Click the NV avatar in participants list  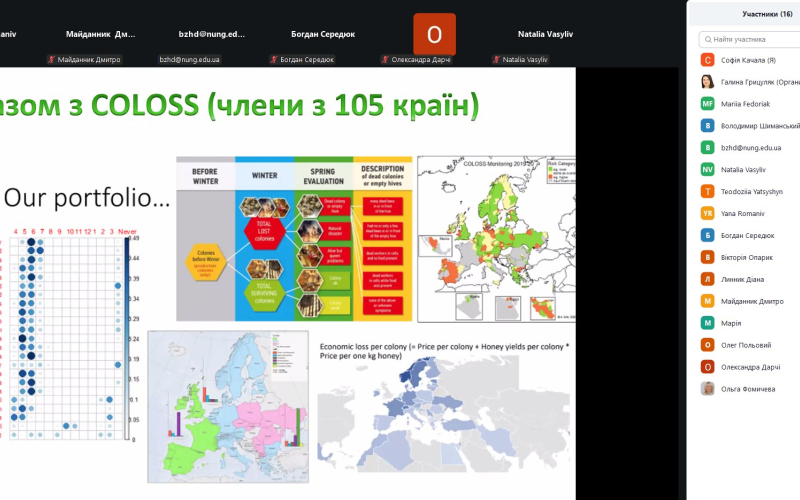(707, 170)
